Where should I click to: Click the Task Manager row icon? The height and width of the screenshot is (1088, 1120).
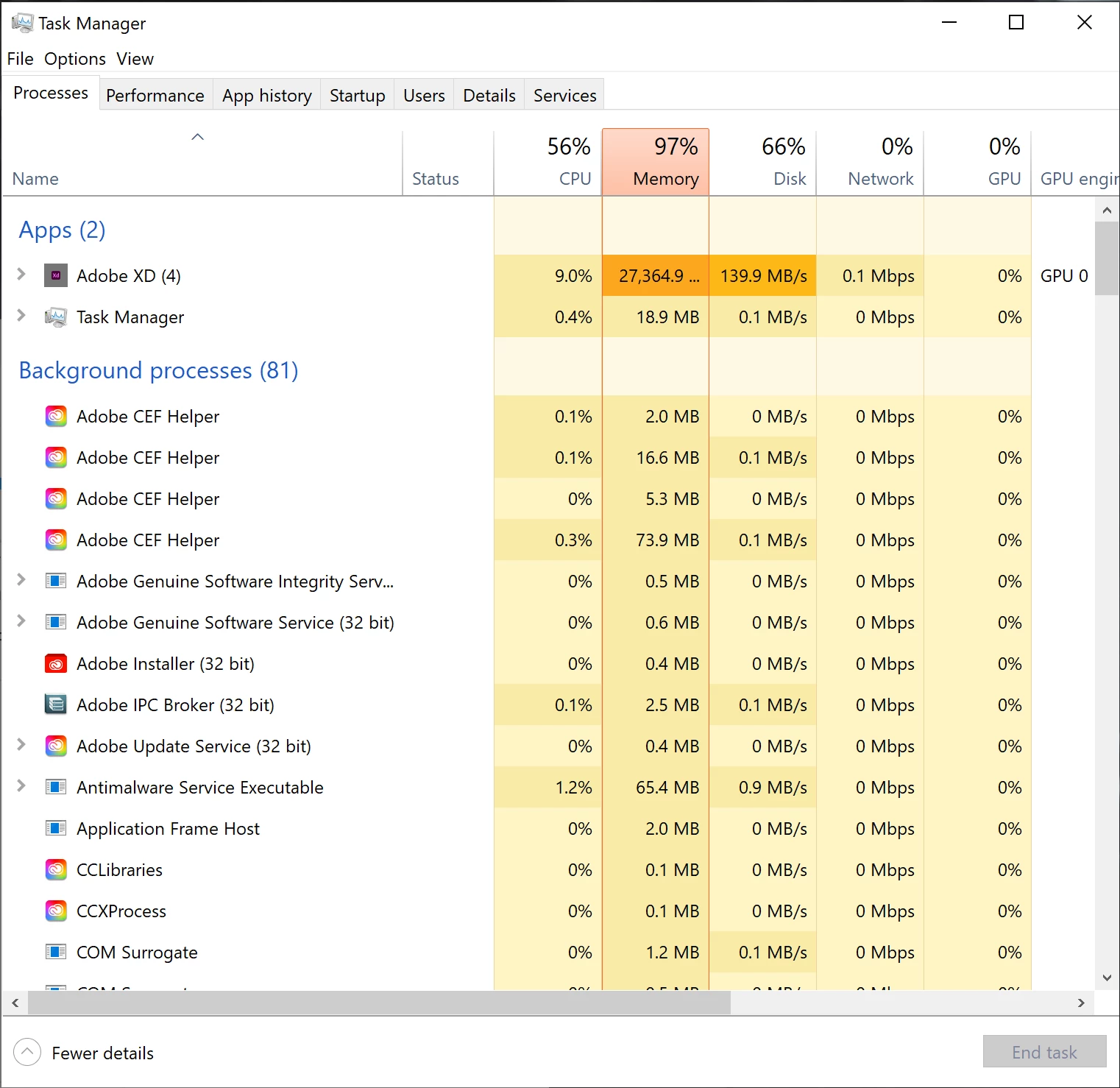tap(56, 317)
